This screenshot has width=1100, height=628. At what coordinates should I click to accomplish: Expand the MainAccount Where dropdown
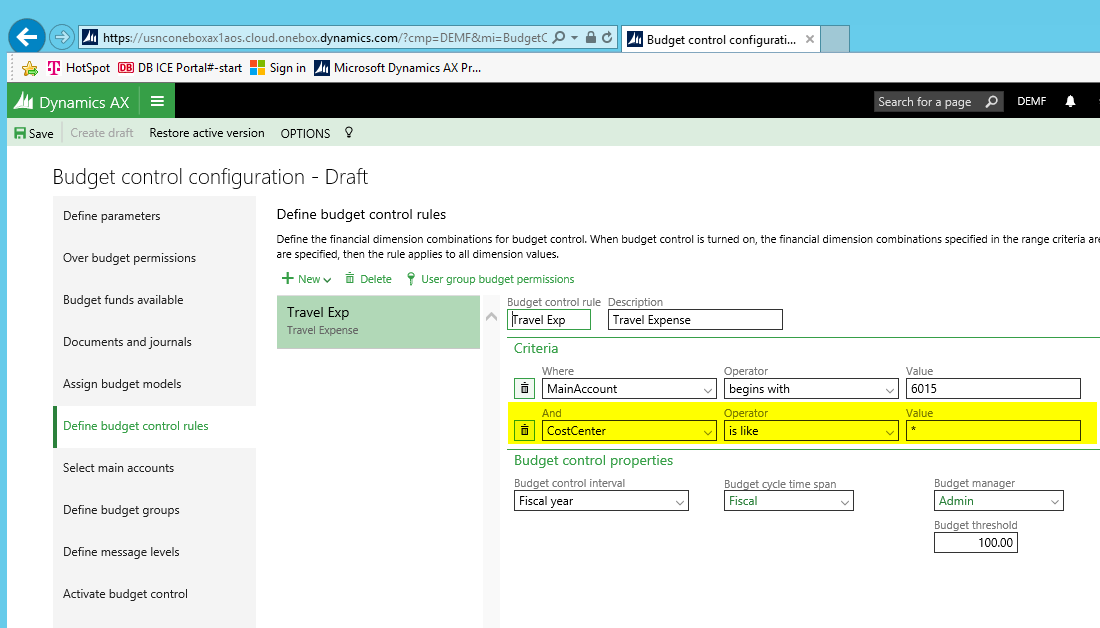coord(708,389)
